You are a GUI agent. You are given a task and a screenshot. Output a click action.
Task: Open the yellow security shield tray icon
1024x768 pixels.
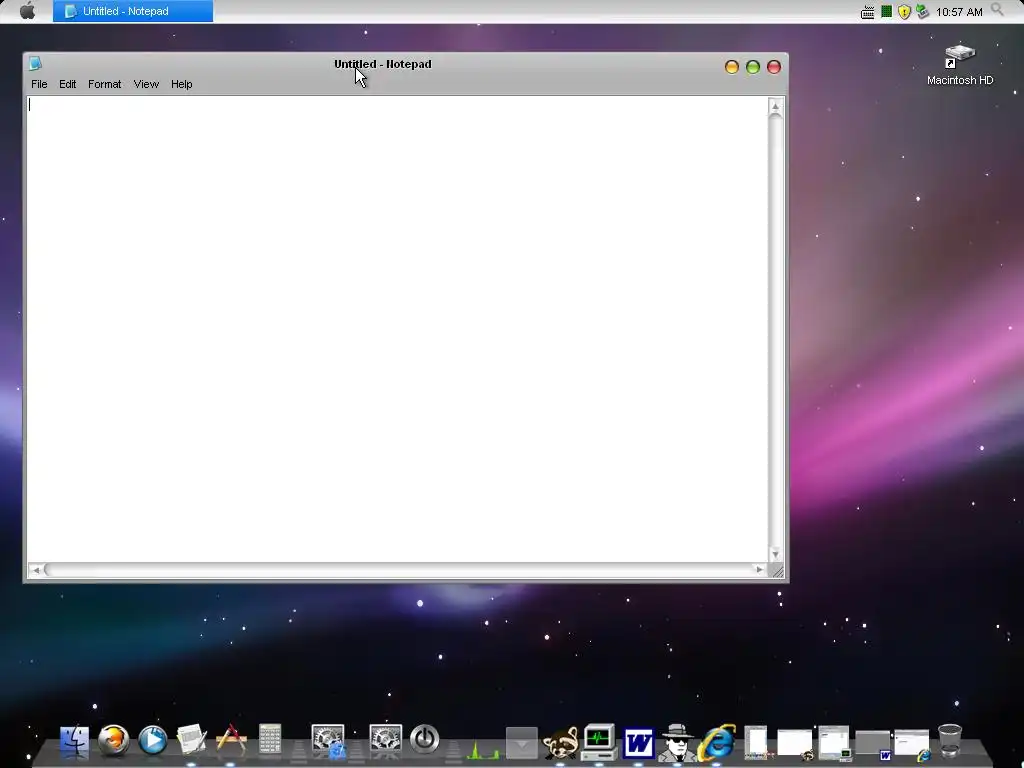(x=904, y=12)
